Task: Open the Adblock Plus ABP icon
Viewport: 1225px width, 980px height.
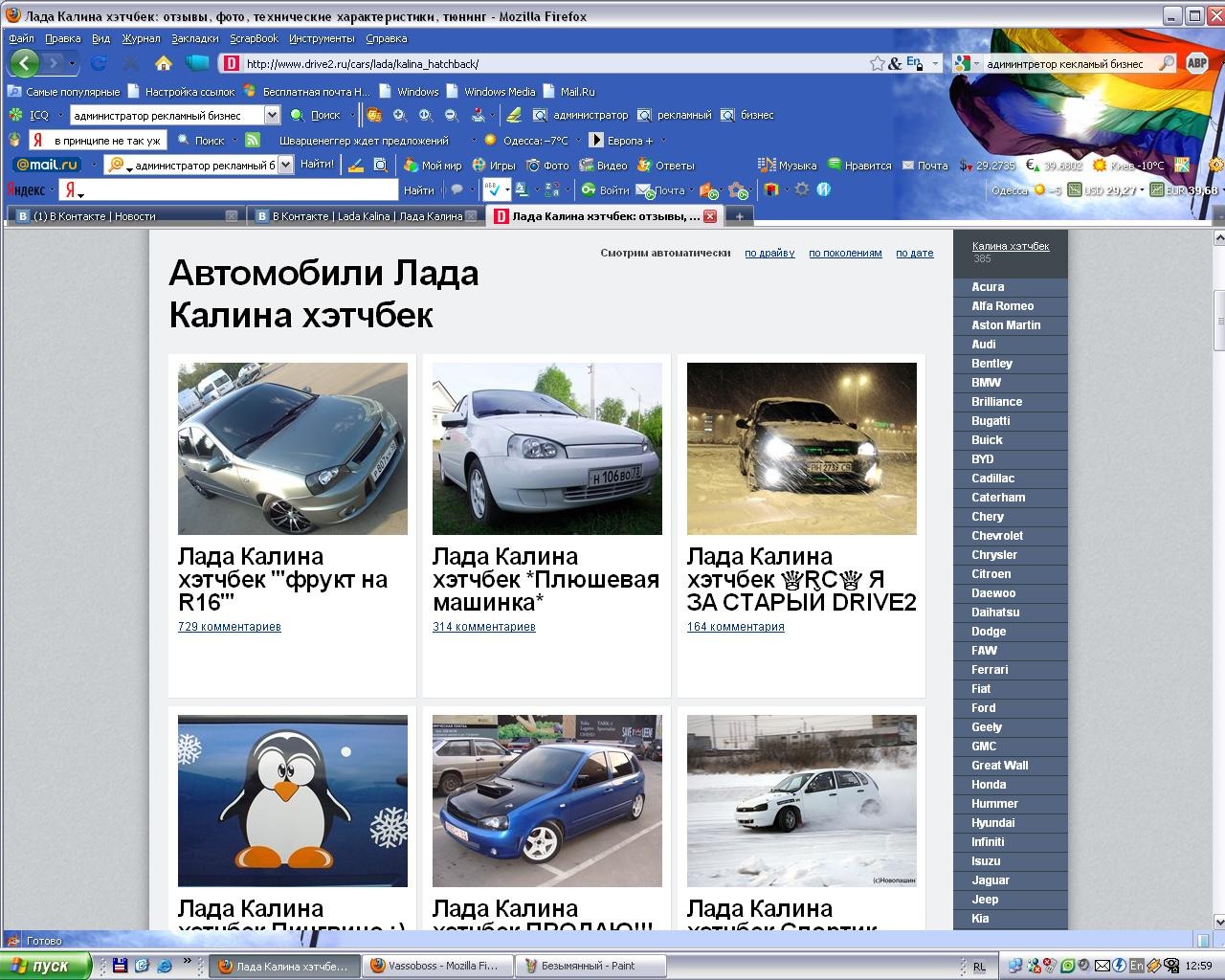Action: [1196, 63]
